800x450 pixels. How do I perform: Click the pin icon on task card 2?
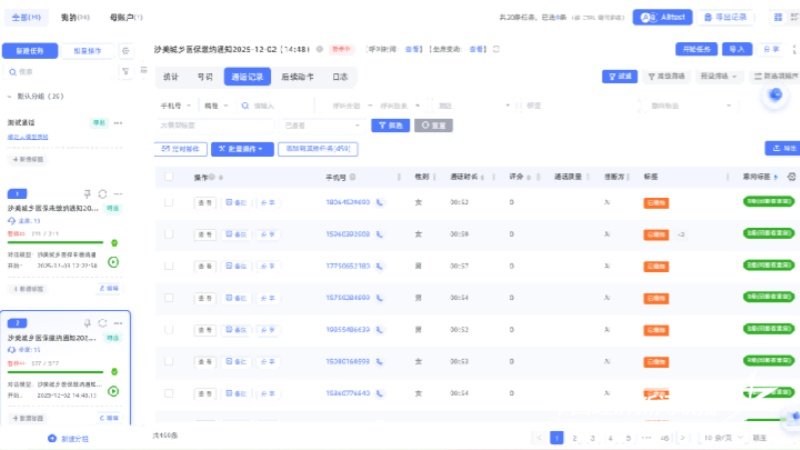point(88,323)
